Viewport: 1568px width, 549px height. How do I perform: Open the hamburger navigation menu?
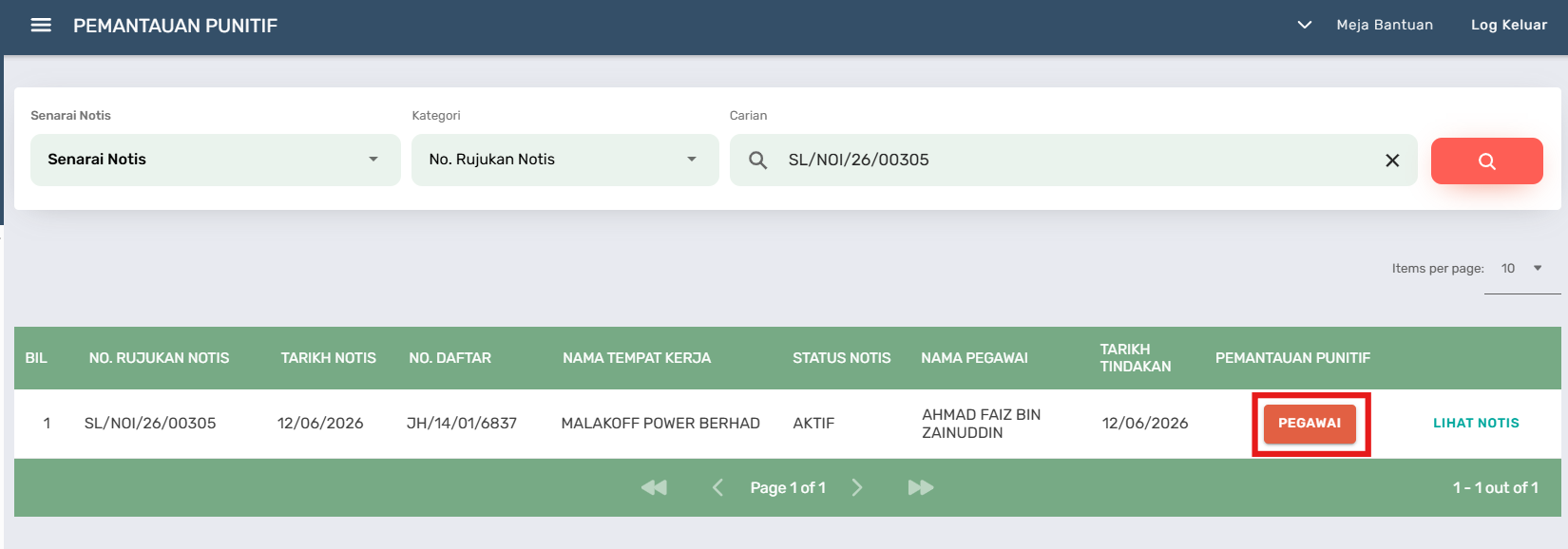41,26
